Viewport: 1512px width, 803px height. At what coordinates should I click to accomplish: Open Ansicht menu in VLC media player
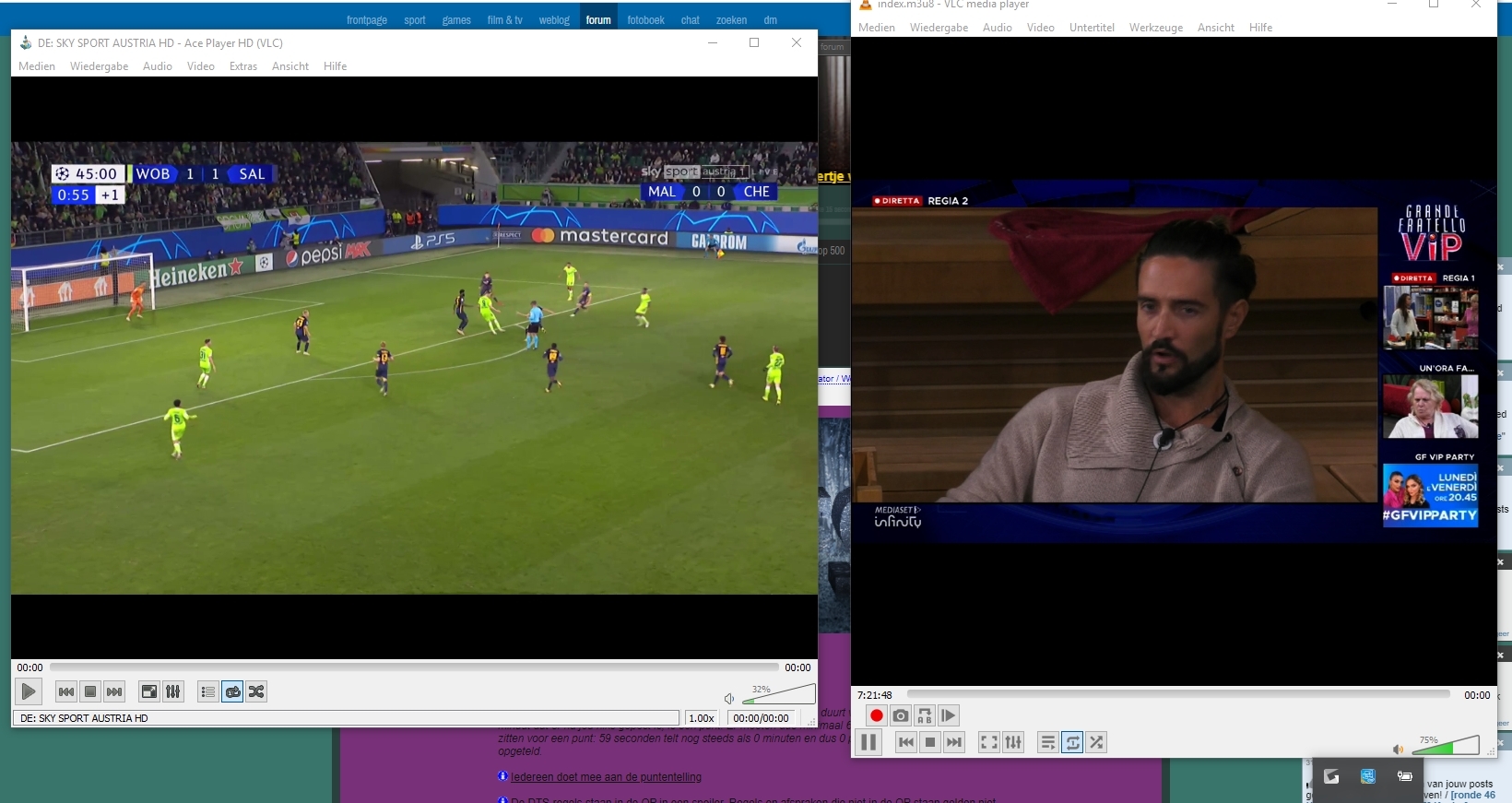click(x=1216, y=28)
